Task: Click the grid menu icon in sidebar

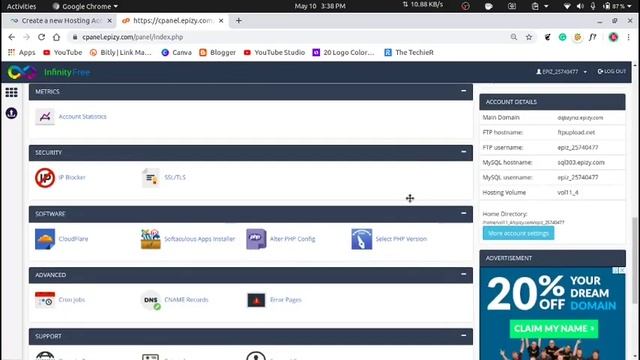Action: 11,93
